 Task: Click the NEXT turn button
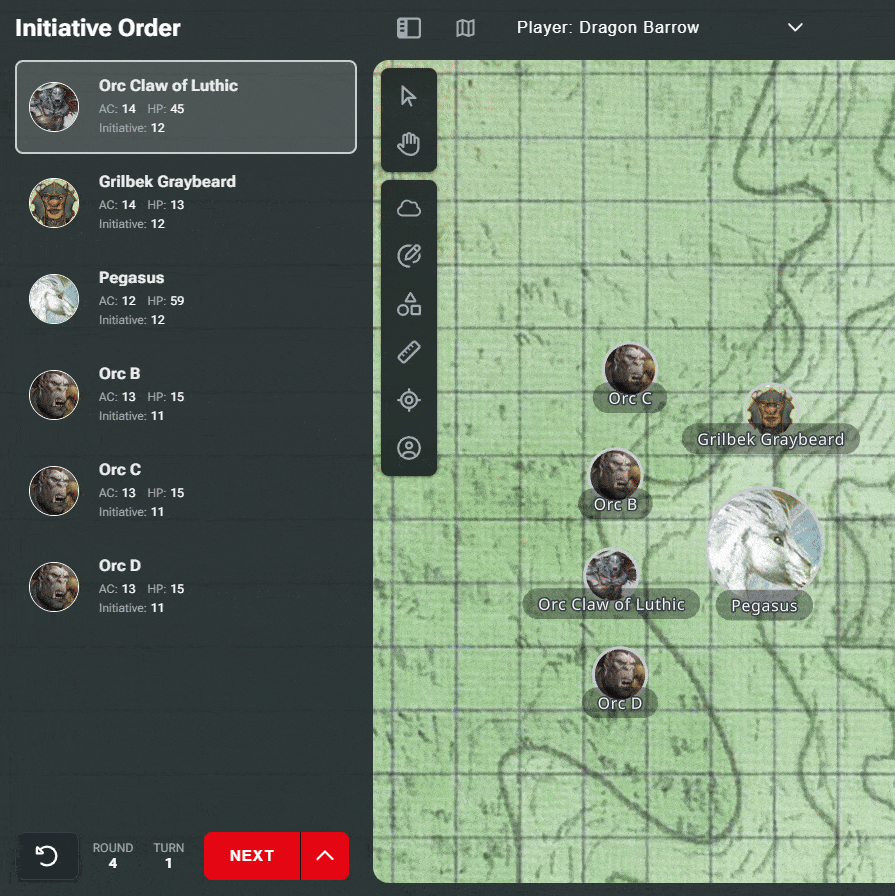click(252, 855)
